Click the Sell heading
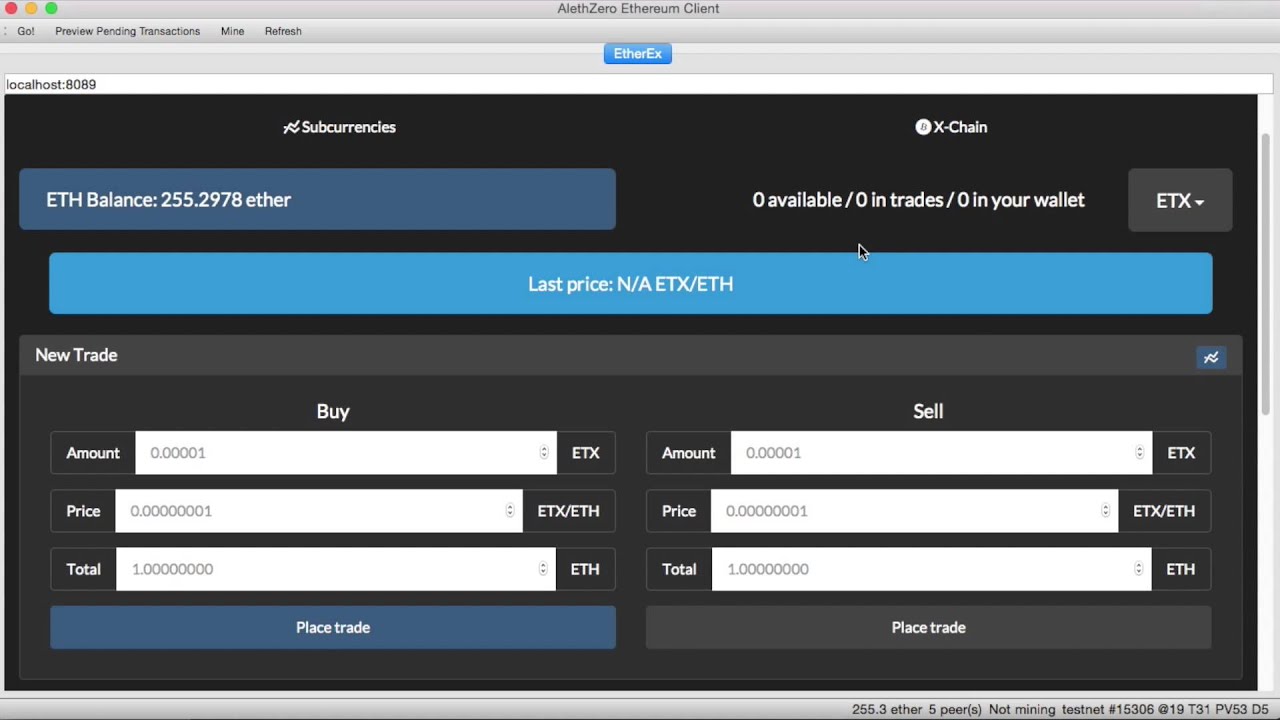The image size is (1280, 720). pyautogui.click(x=928, y=411)
